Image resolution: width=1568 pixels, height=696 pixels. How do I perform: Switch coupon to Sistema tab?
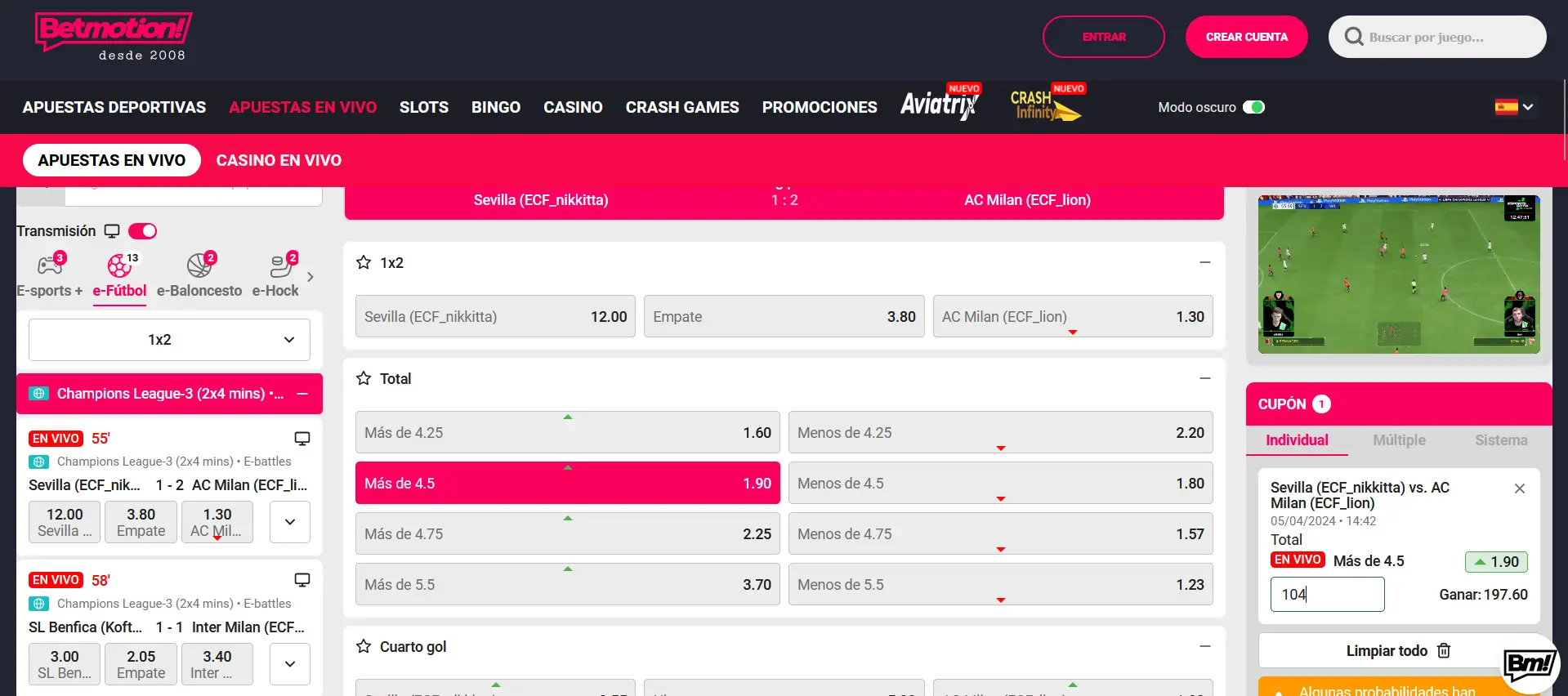(1501, 440)
